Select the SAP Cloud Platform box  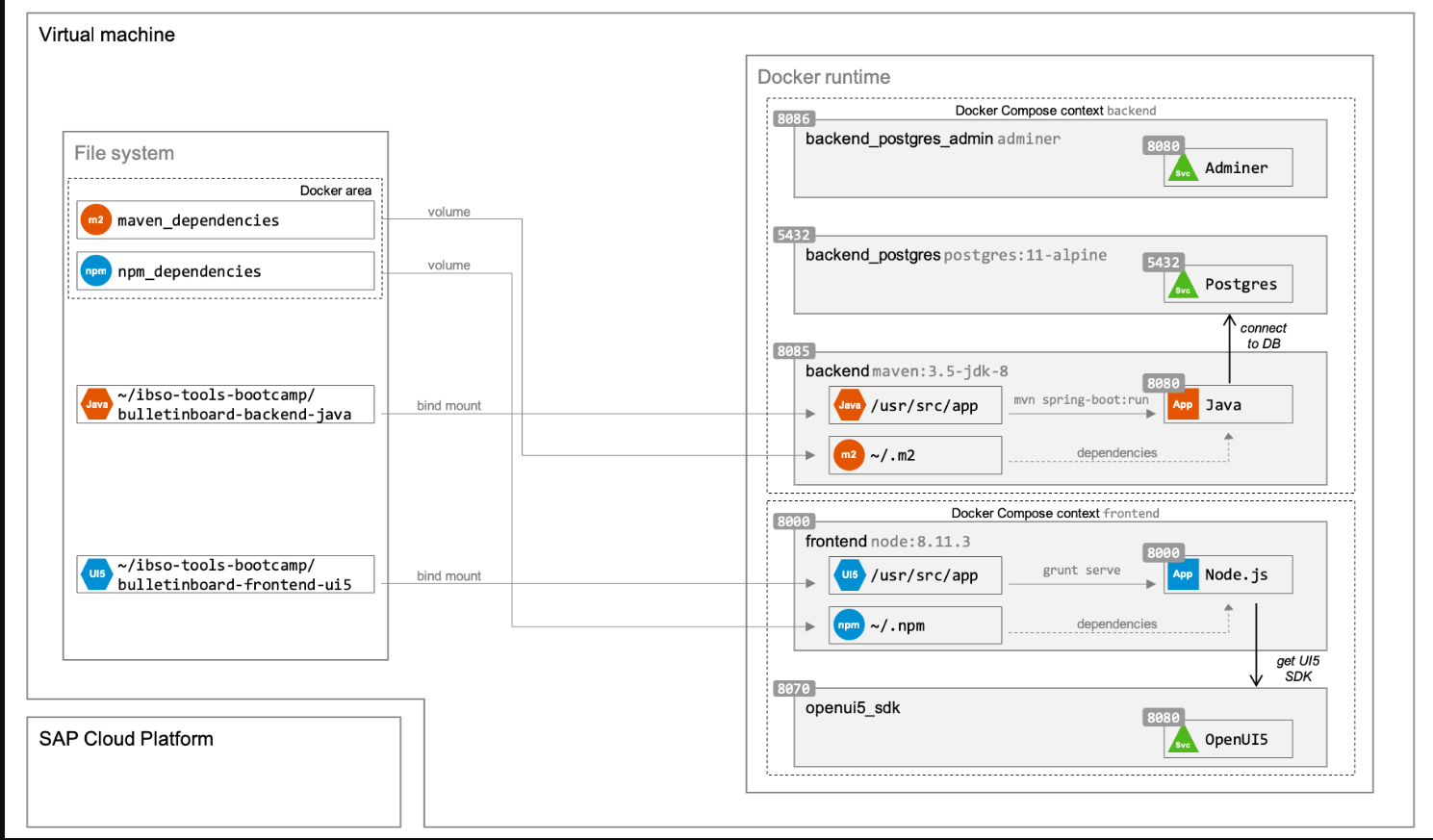[x=214, y=772]
